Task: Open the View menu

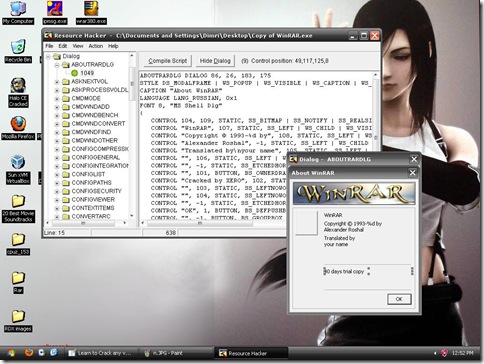Action: pos(78,46)
